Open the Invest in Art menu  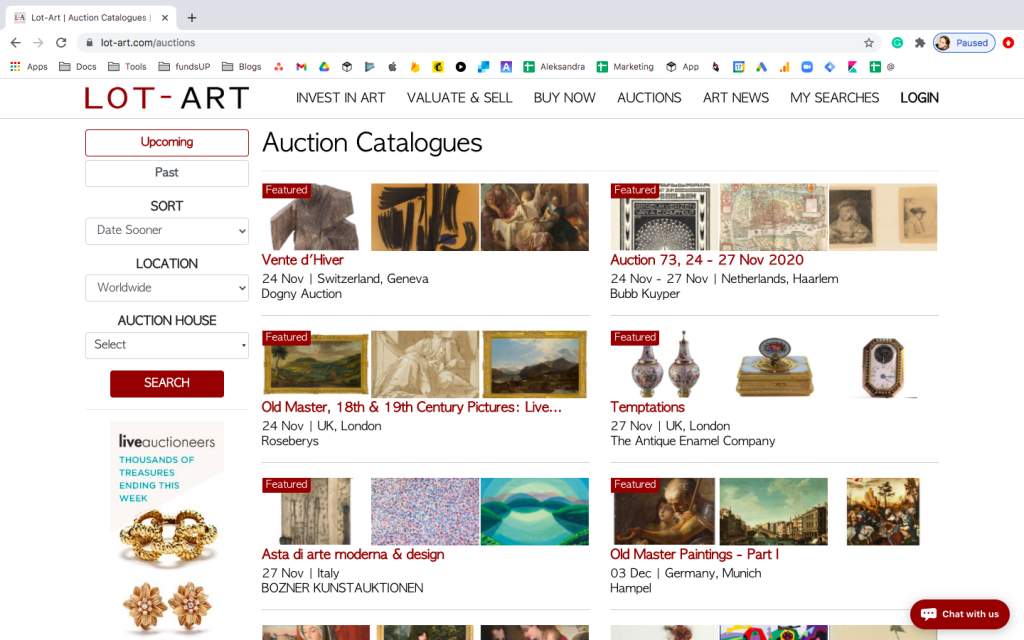(340, 98)
